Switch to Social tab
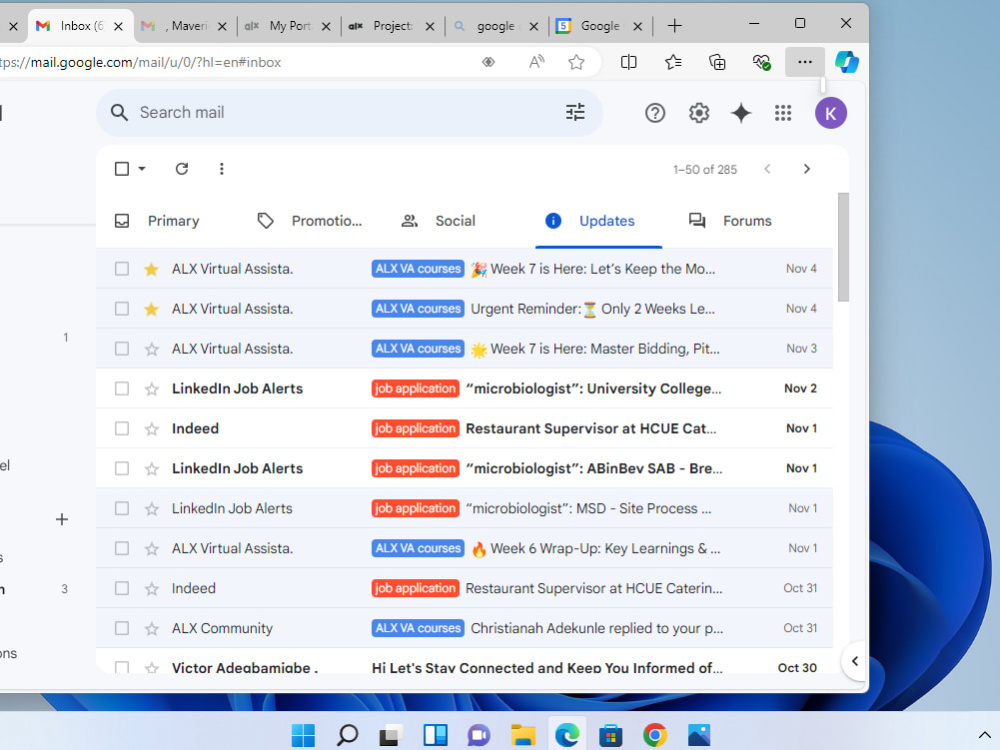 tap(439, 221)
